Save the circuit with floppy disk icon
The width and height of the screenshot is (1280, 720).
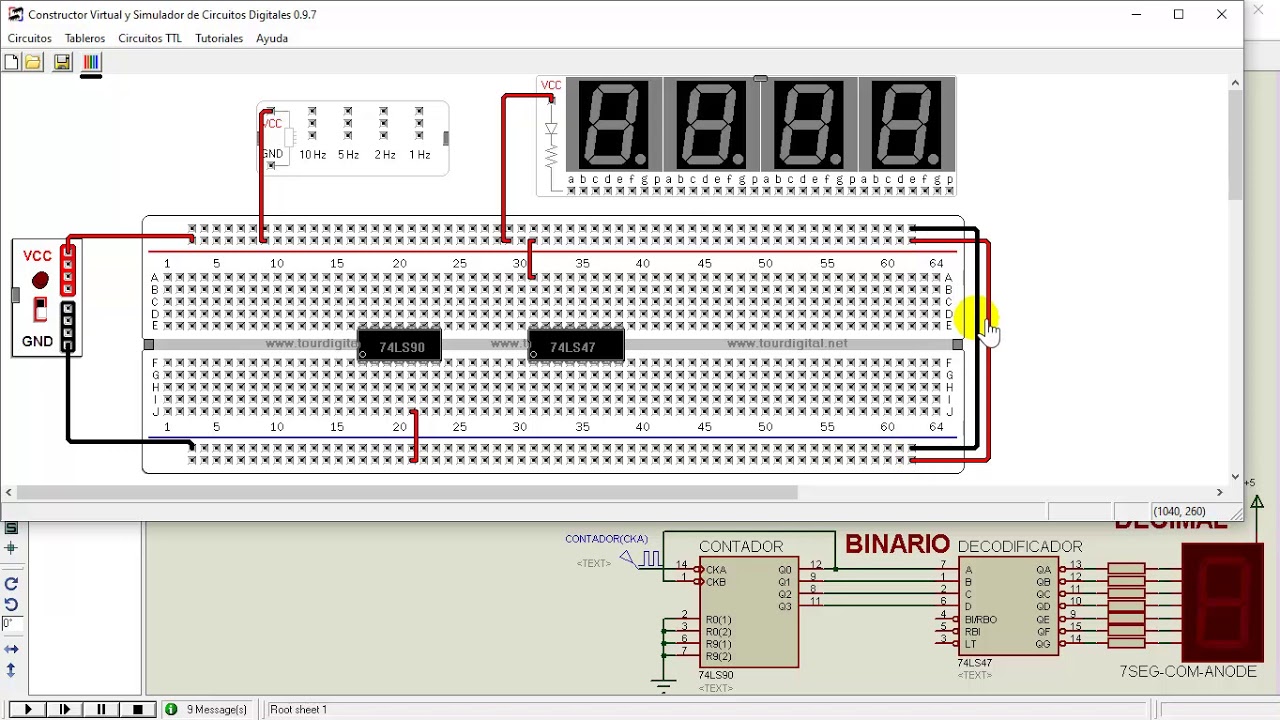(62, 62)
